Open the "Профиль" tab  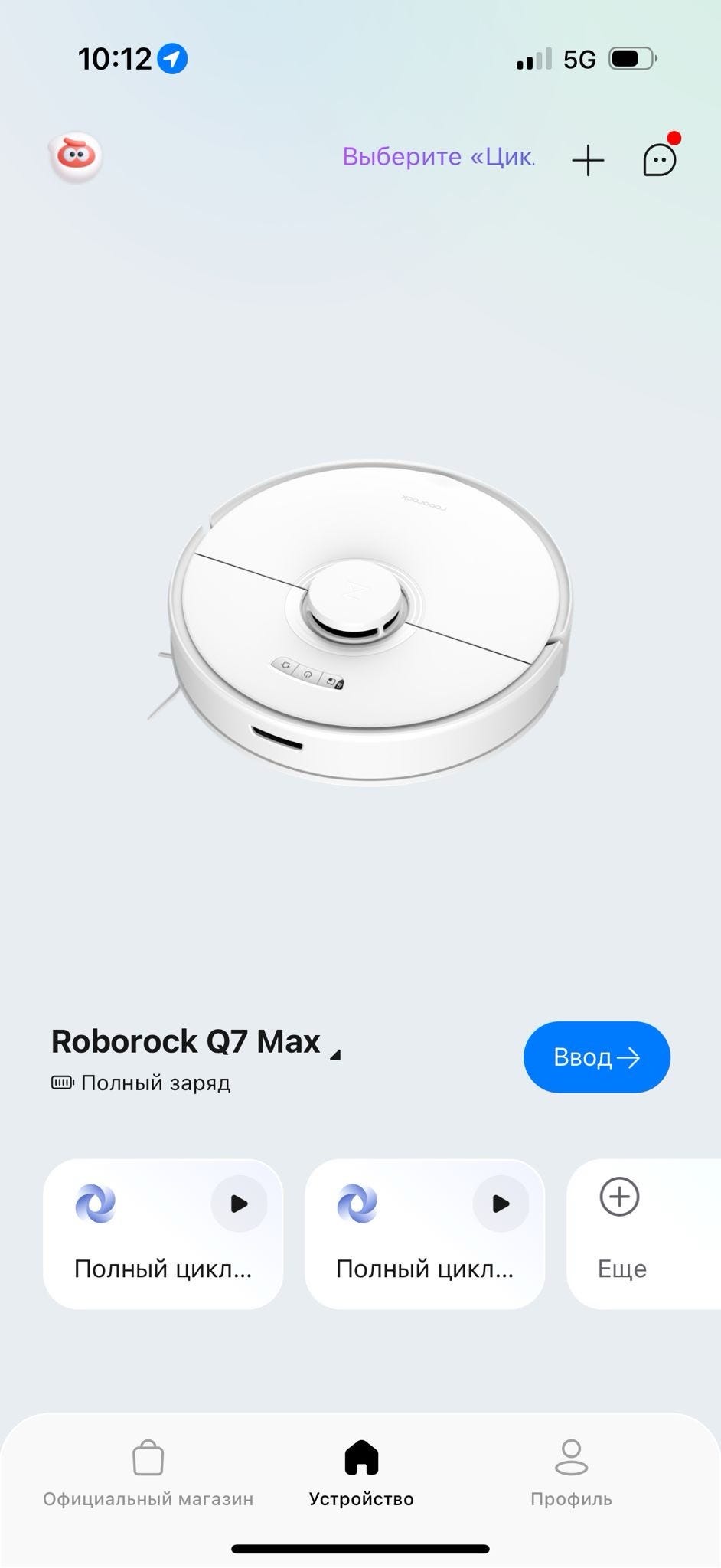coord(572,1474)
